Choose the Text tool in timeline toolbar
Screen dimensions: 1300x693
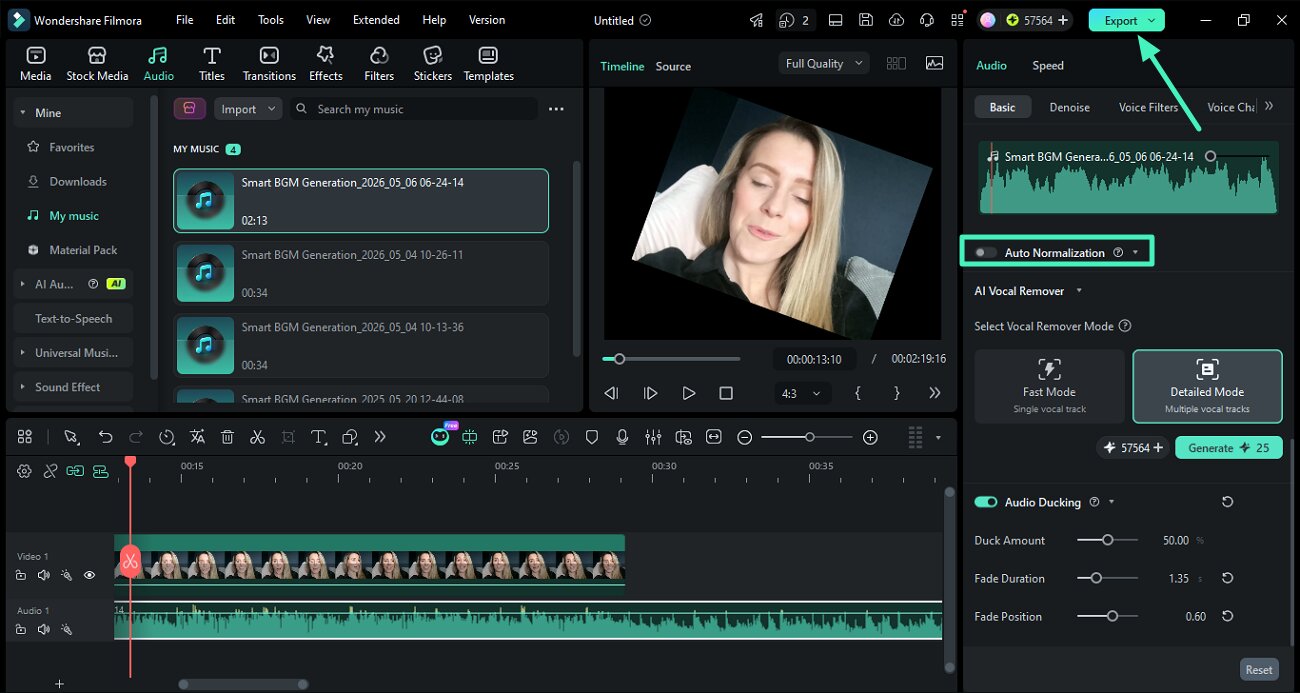pos(318,437)
